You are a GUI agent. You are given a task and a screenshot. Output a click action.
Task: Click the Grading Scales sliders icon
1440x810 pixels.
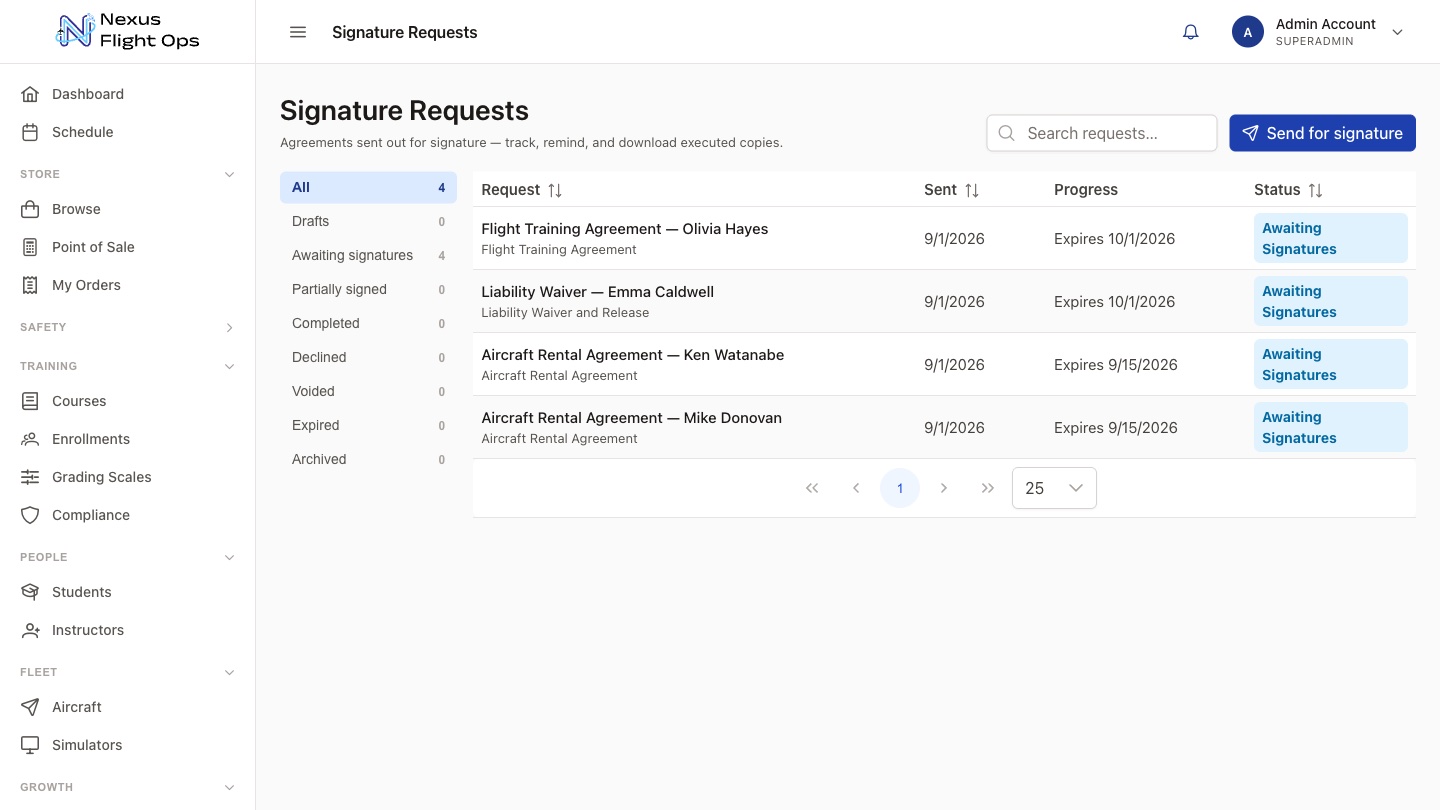[30, 477]
